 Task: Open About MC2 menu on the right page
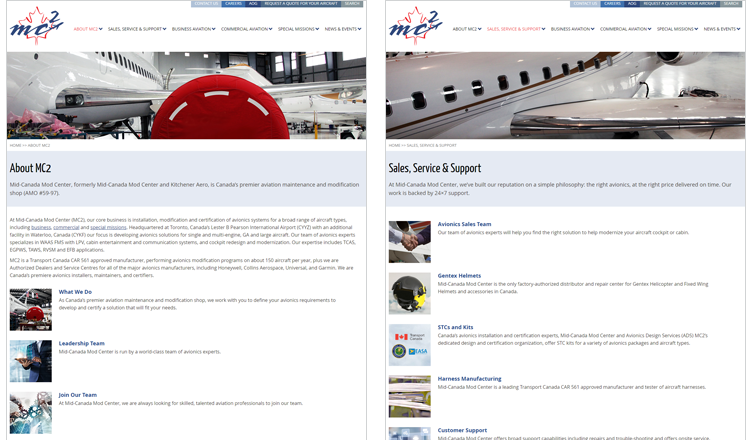(x=464, y=29)
